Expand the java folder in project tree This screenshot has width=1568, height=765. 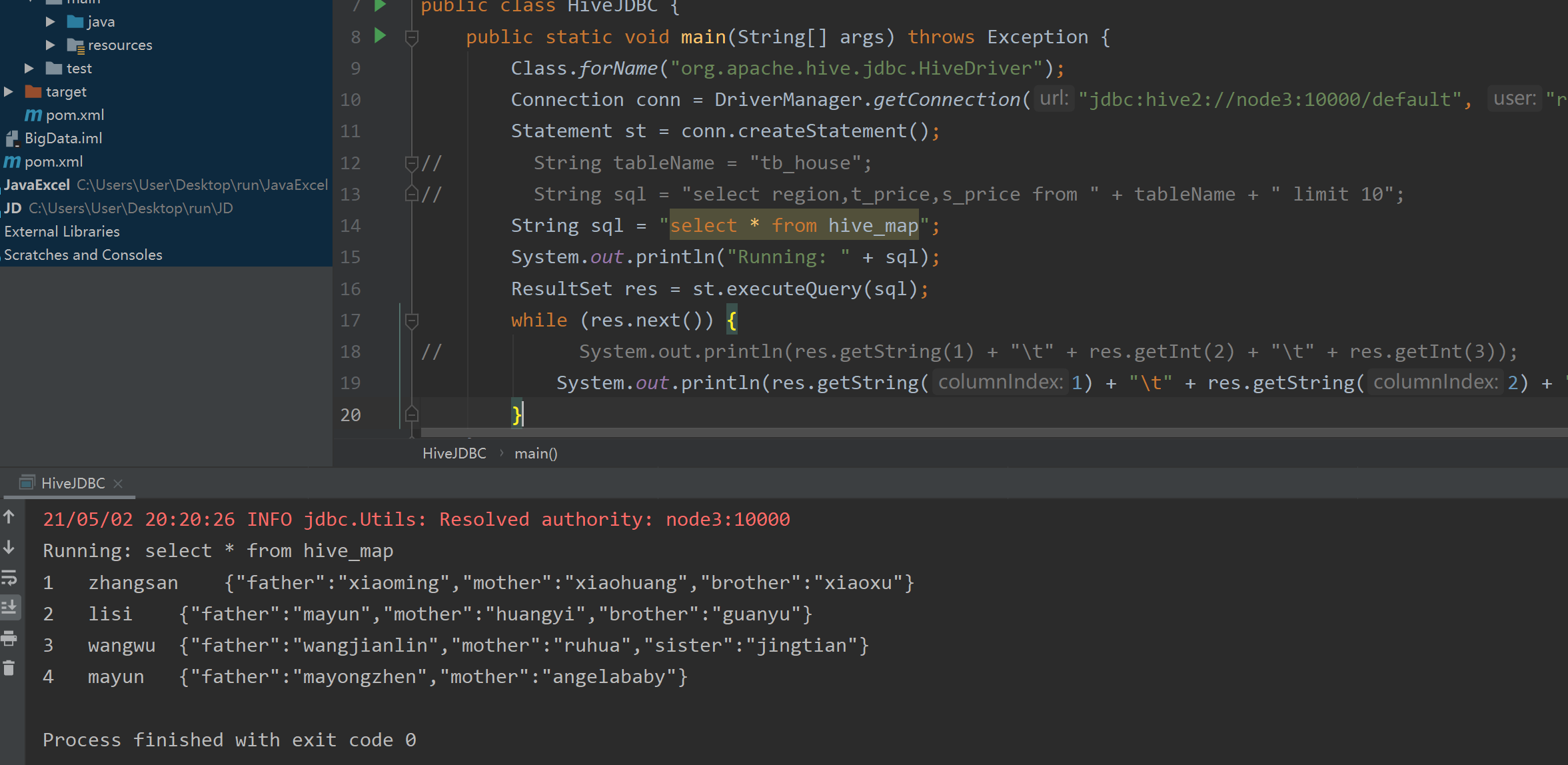50,22
